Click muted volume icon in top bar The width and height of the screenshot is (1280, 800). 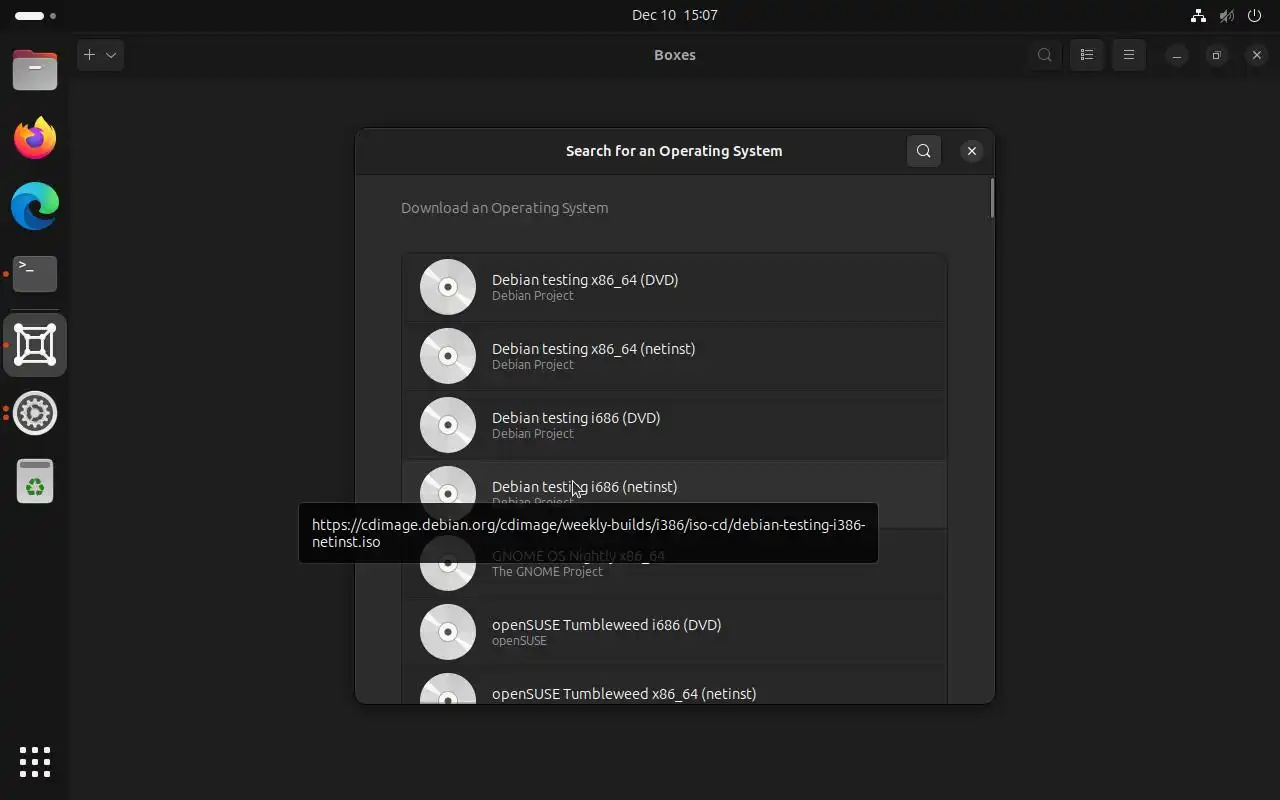[1227, 15]
